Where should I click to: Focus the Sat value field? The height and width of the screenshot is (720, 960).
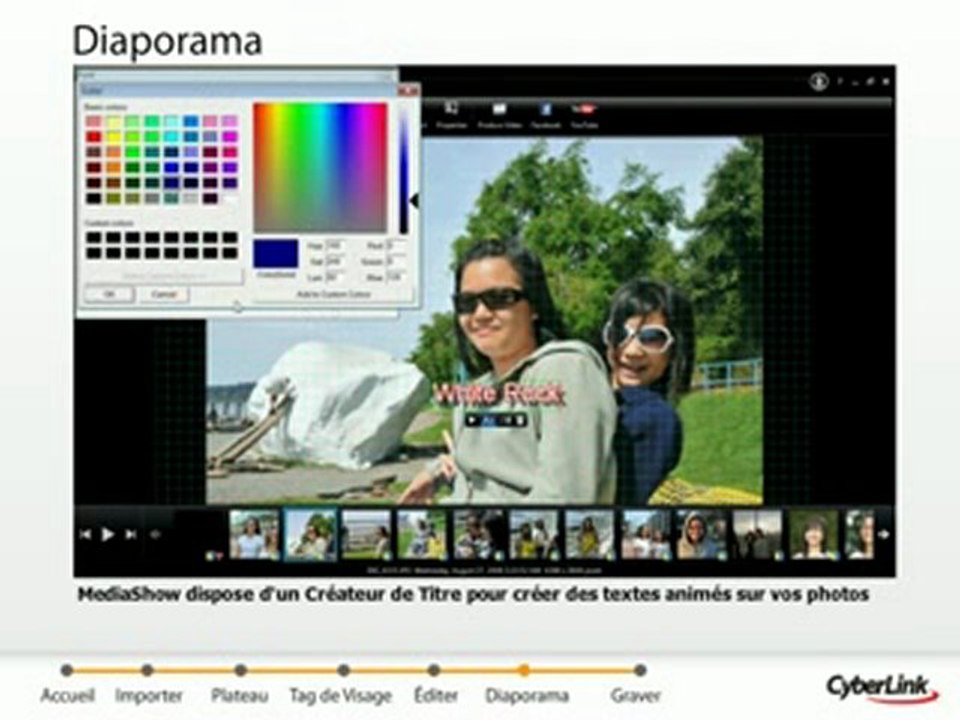click(x=336, y=261)
